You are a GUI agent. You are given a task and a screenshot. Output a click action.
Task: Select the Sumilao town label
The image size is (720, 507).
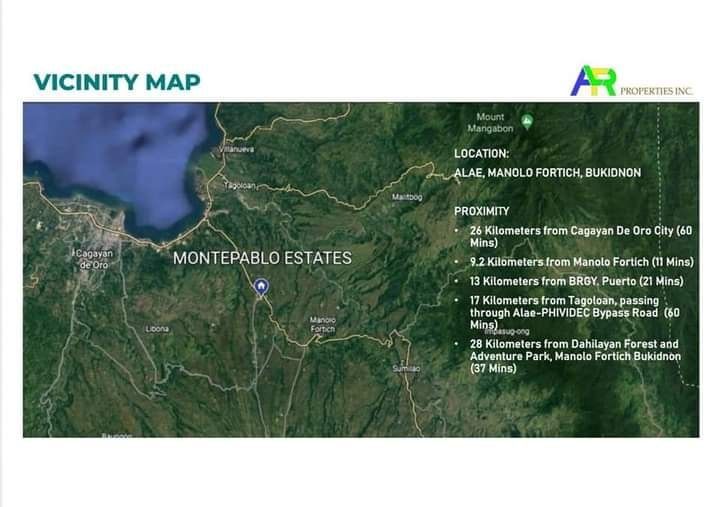click(x=406, y=369)
